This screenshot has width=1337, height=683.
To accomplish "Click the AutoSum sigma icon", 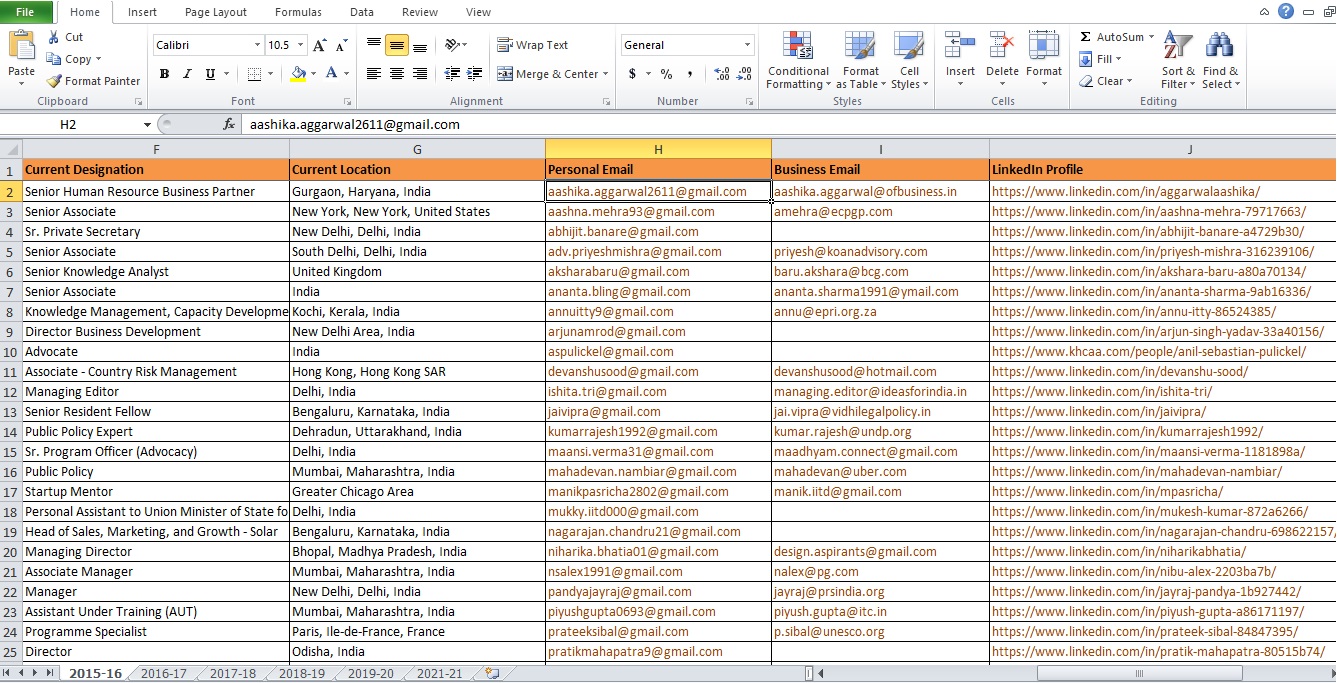I will coord(1085,37).
